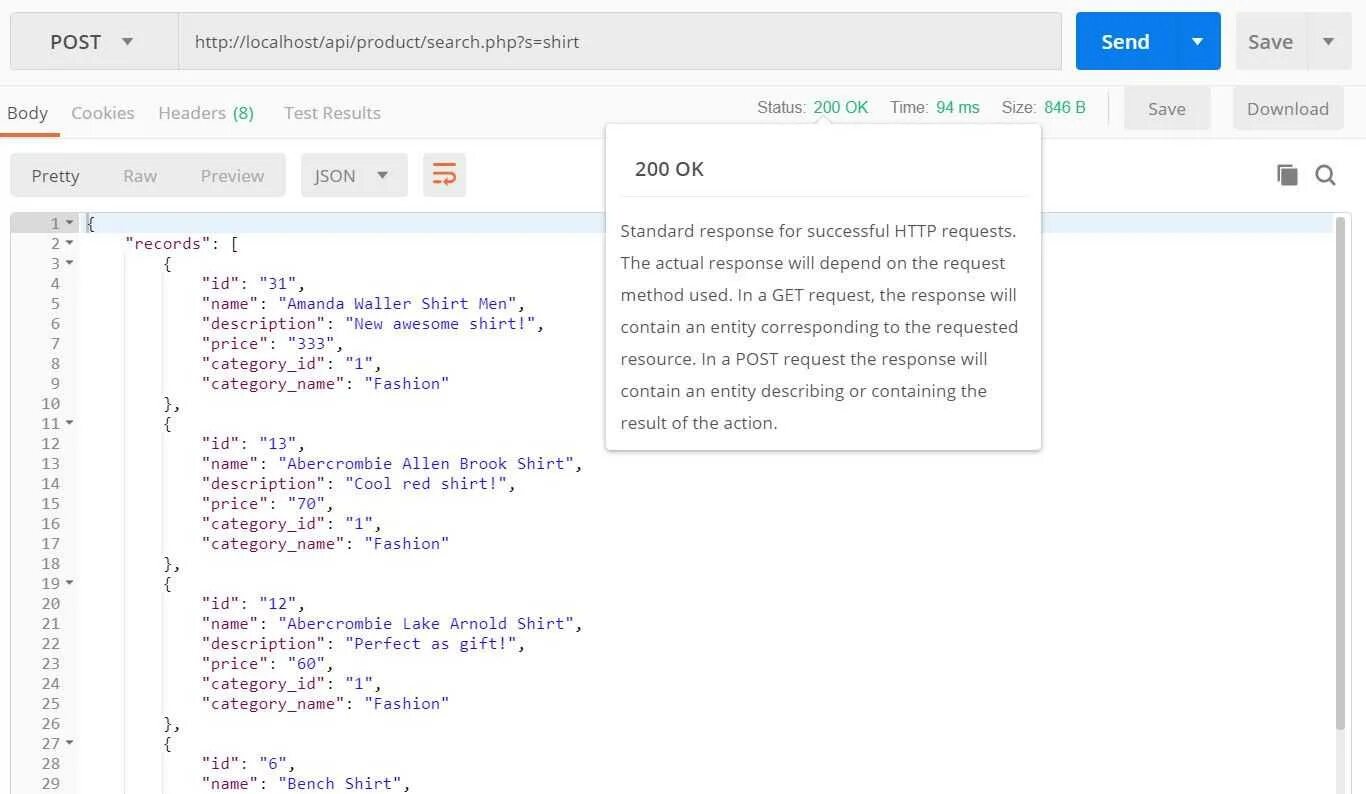Click the blue Send button
Screen dimensions: 1366x794
coord(1125,41)
